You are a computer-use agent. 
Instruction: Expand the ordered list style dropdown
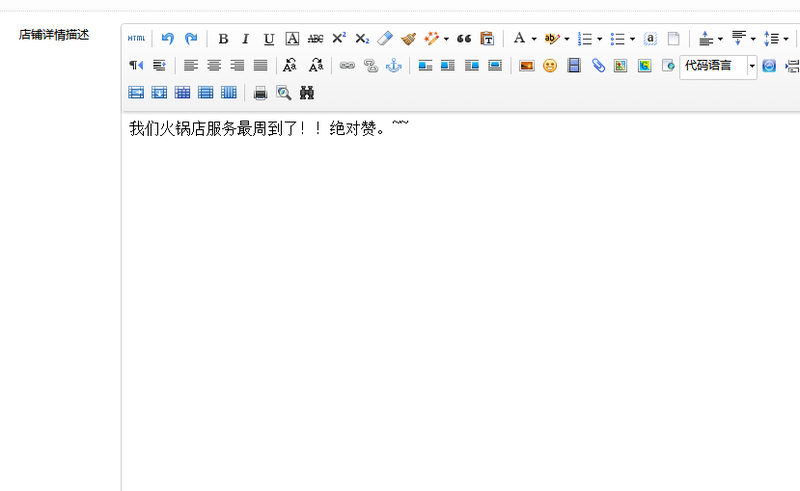[x=599, y=40]
